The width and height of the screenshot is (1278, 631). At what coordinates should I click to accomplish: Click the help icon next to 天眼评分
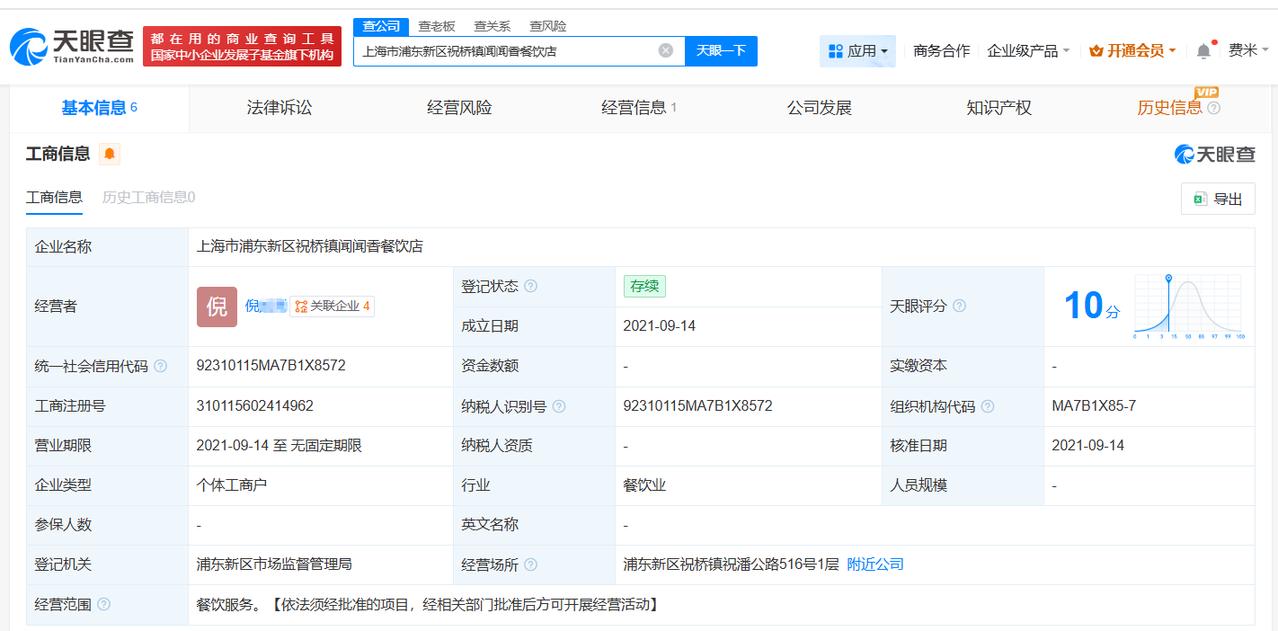point(960,306)
